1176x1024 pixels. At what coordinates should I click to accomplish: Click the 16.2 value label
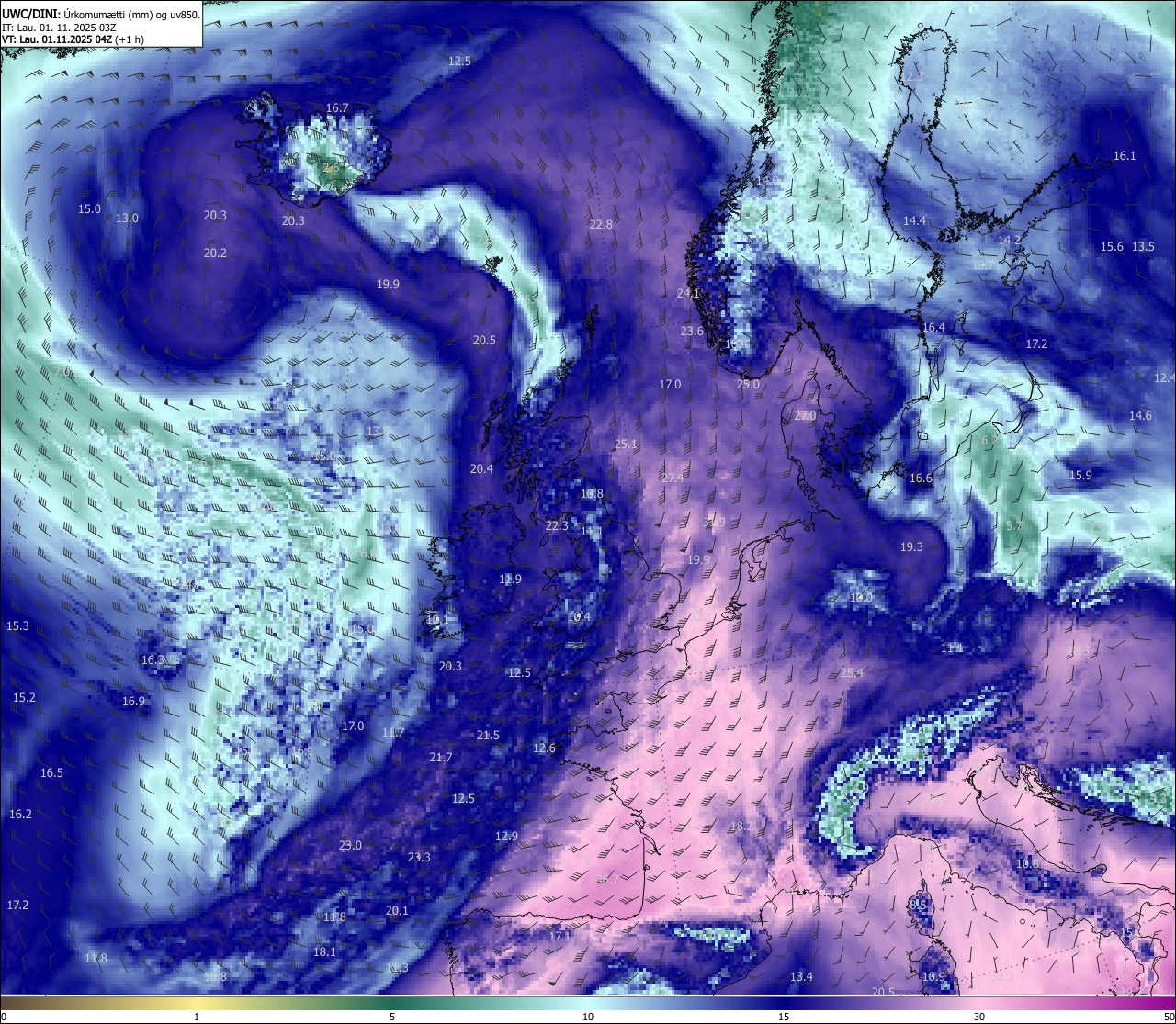pos(20,815)
